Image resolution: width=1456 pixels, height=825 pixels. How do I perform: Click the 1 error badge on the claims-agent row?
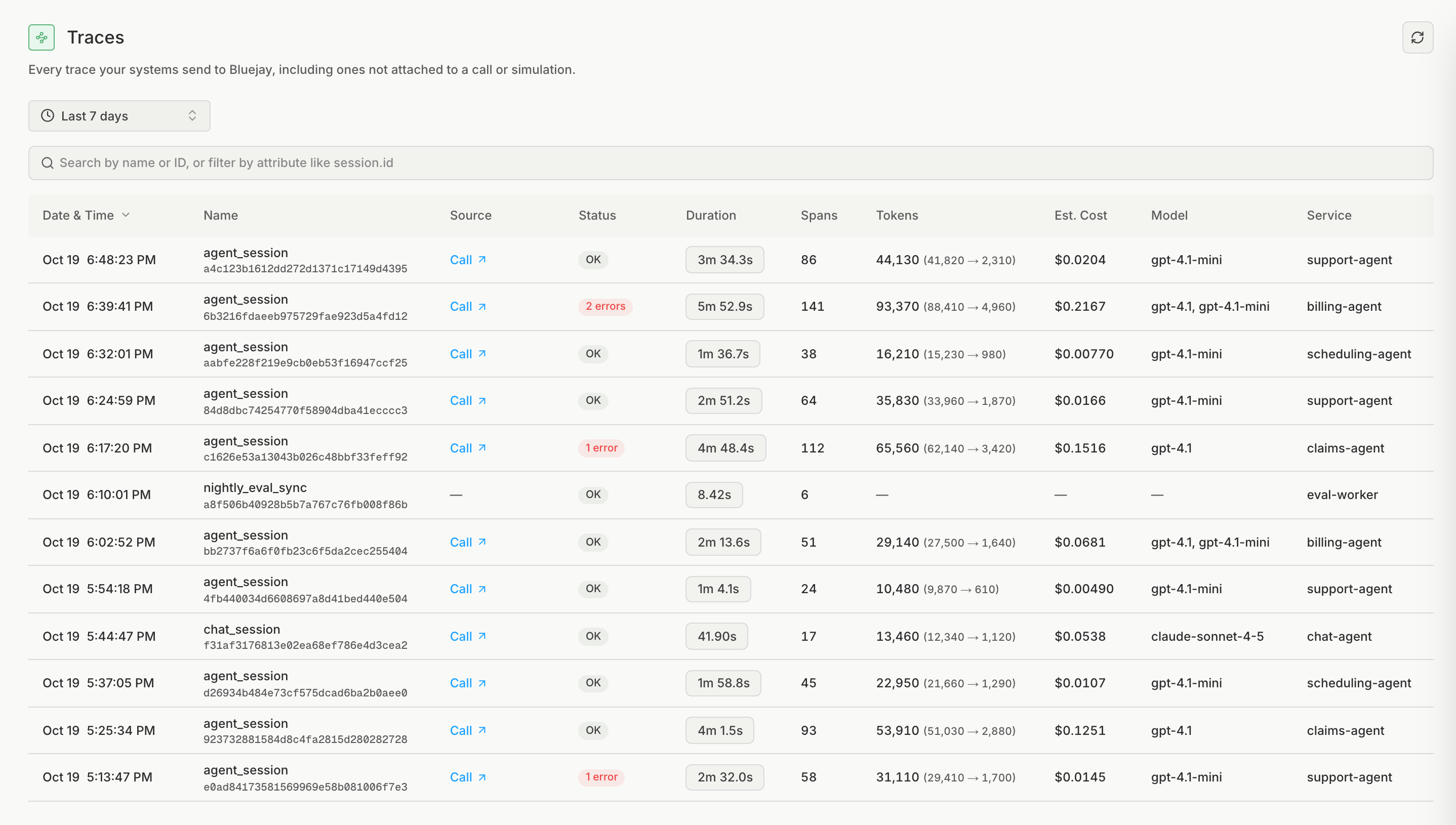[x=601, y=447]
